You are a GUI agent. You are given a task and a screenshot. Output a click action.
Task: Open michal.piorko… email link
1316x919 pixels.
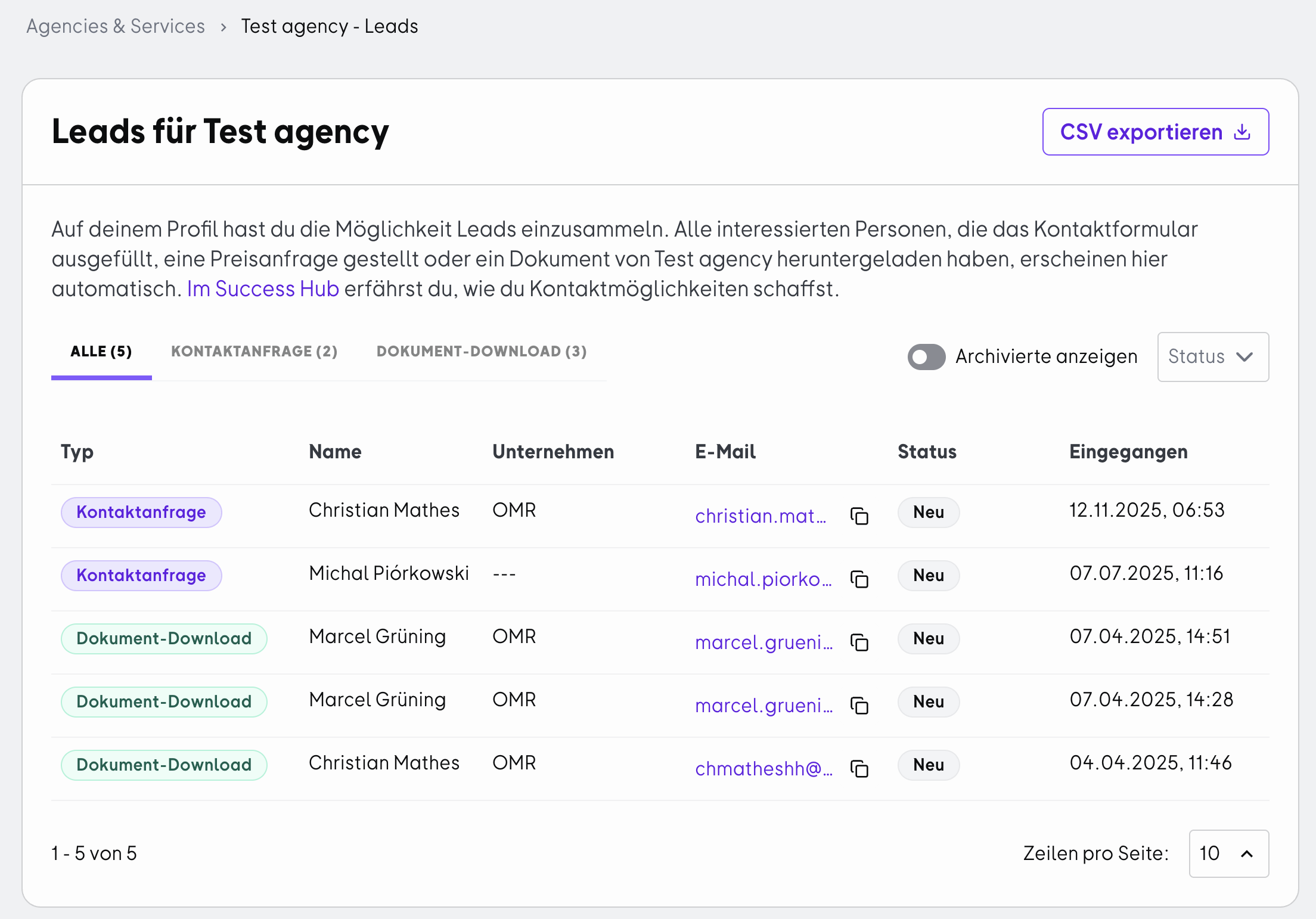[763, 579]
